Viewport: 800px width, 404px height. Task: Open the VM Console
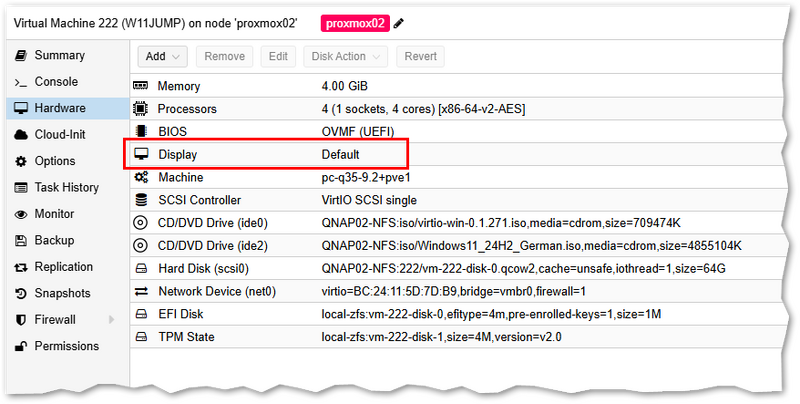(x=55, y=81)
